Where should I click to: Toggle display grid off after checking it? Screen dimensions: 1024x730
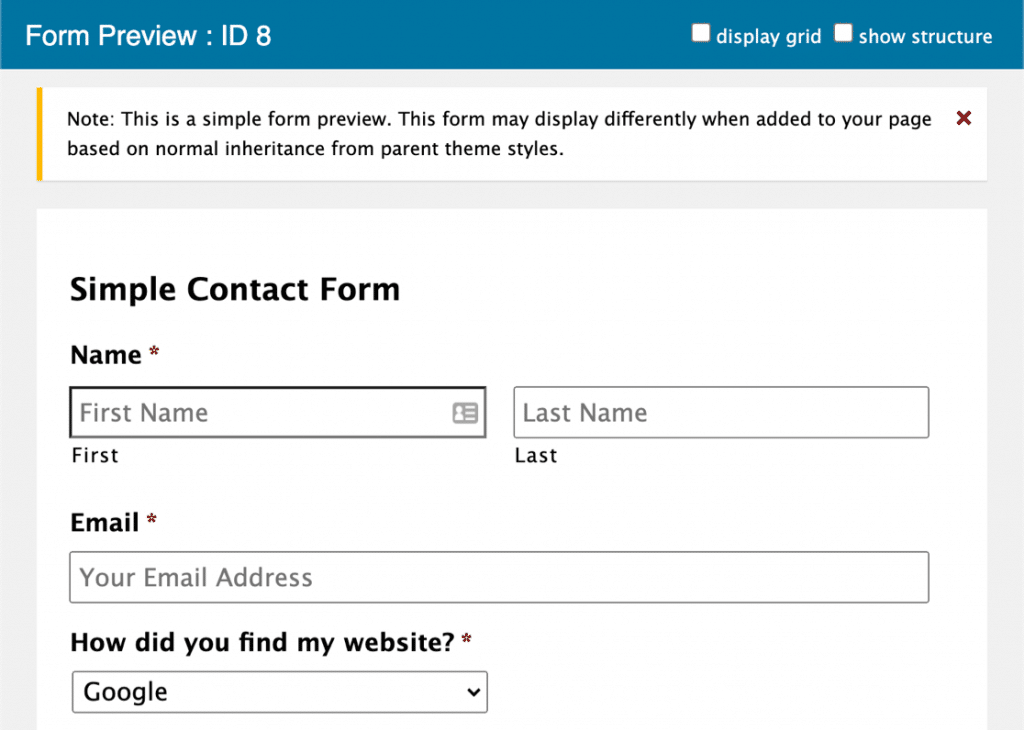(x=700, y=32)
